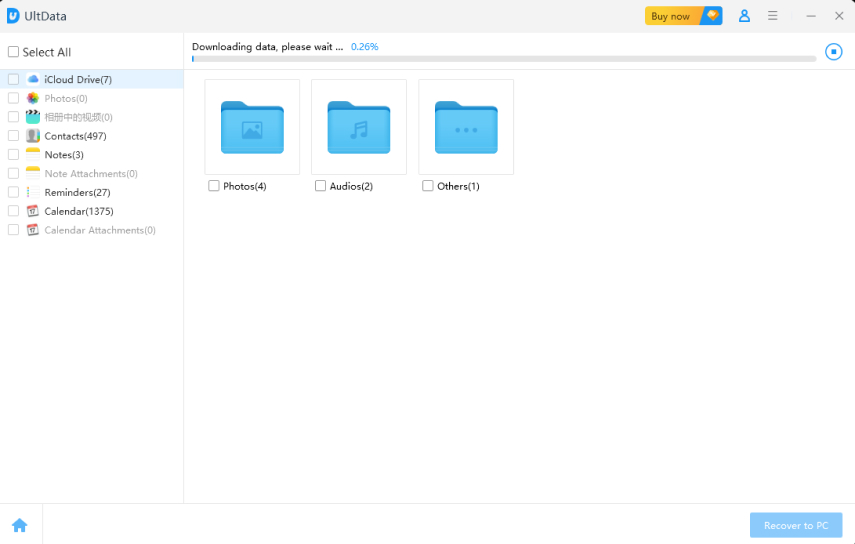Click the Contacts icon in sidebar
The width and height of the screenshot is (855, 544).
[x=33, y=136]
